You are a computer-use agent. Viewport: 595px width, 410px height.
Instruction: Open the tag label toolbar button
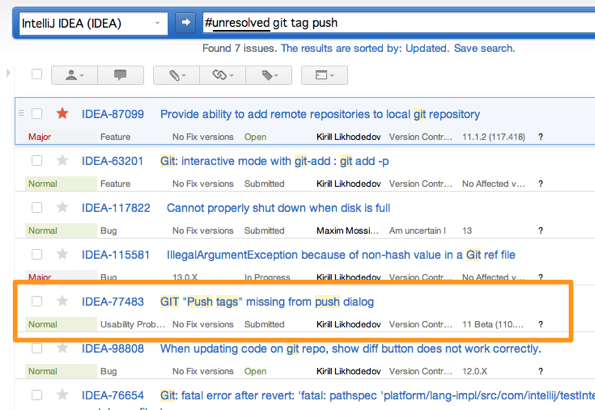269,75
